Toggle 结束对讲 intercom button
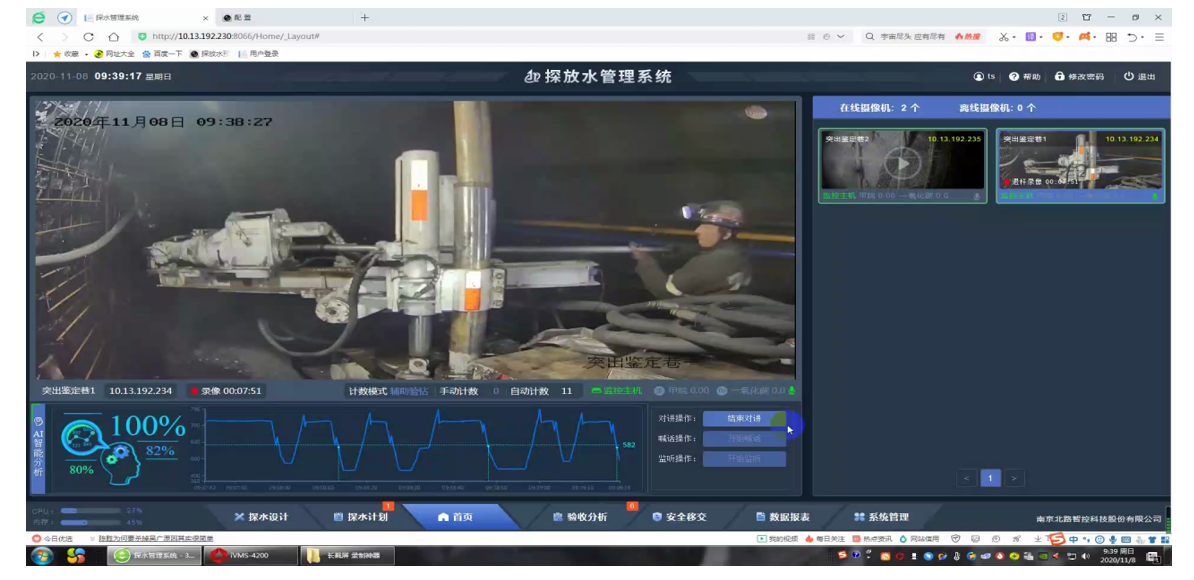 [x=743, y=418]
